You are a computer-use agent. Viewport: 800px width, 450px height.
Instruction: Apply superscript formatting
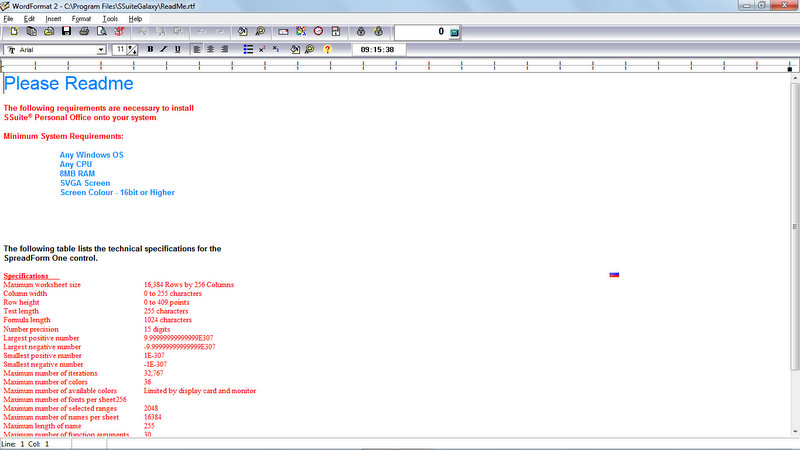coord(262,49)
